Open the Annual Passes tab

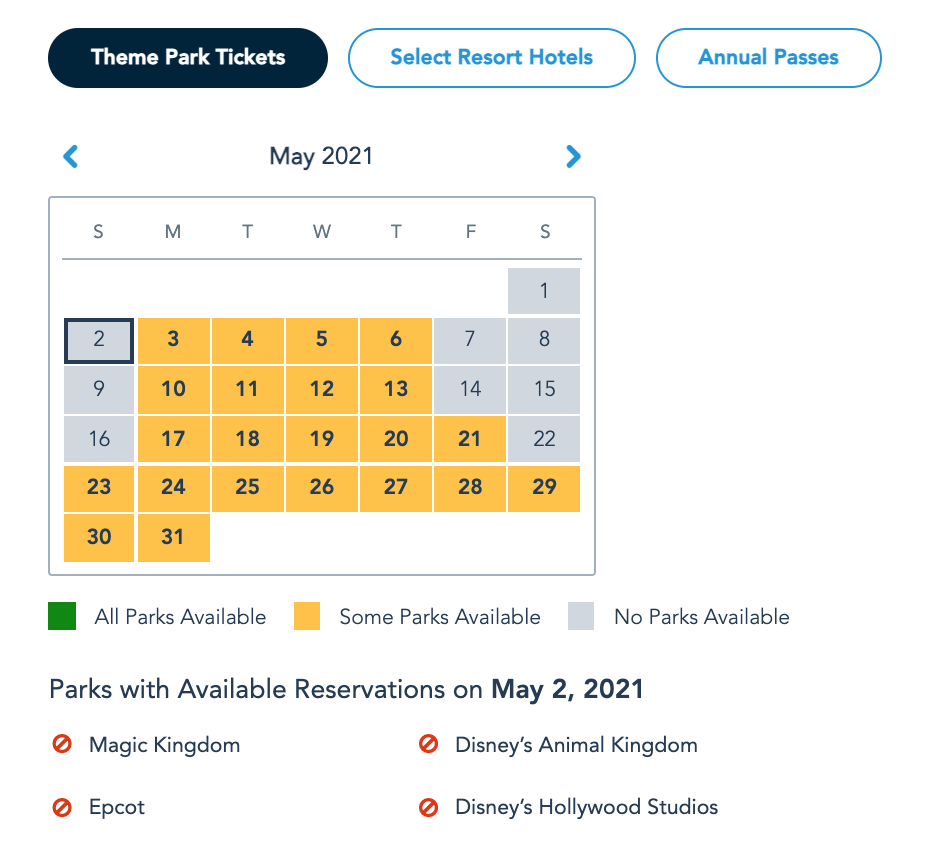pyautogui.click(x=768, y=57)
